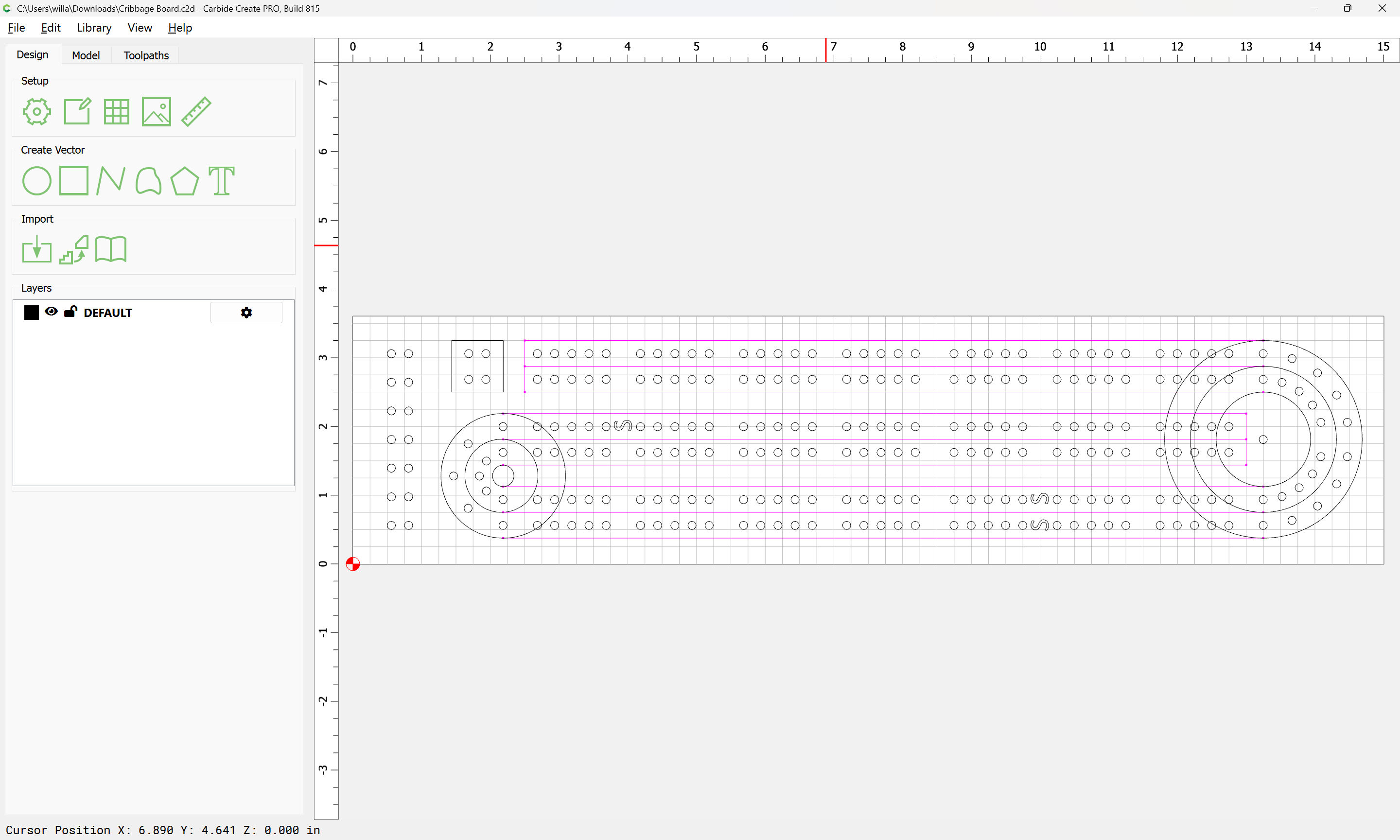Open the Help menu
1400x840 pixels.
click(x=180, y=28)
